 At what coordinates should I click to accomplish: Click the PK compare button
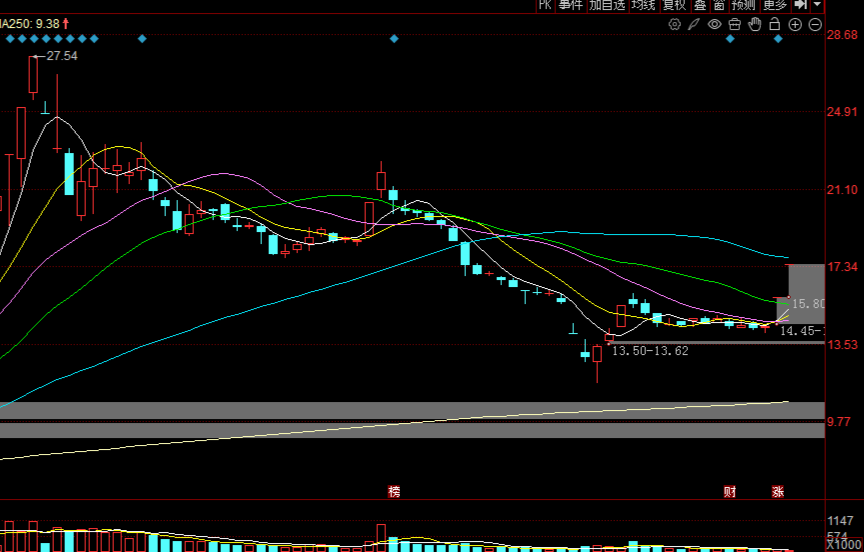pos(545,6)
